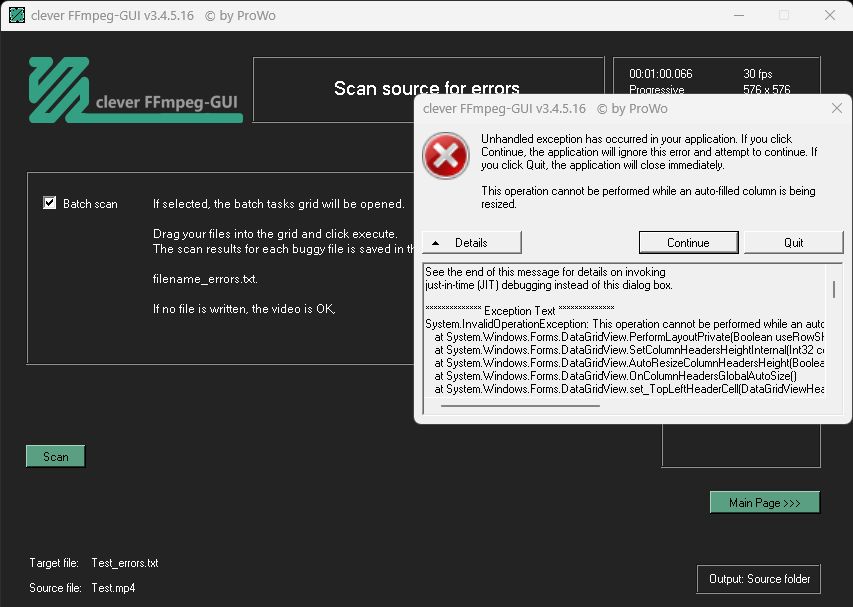The height and width of the screenshot is (607, 853).
Task: Click the clever FFmpeg-GUI title bar app icon
Action: click(17, 15)
